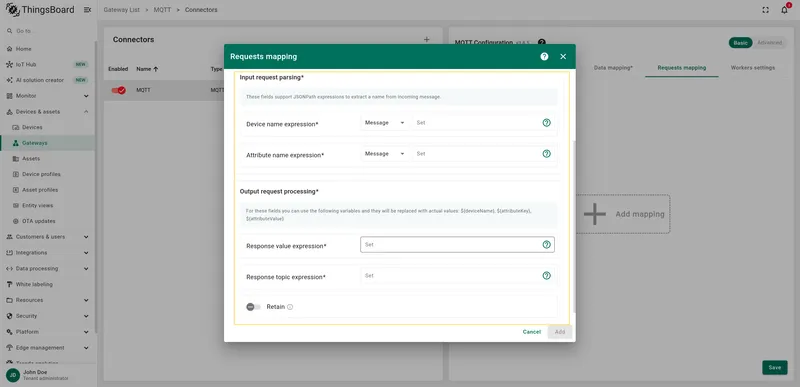Open help for Device name expression field
Viewport: 800px width, 387px height.
546,123
